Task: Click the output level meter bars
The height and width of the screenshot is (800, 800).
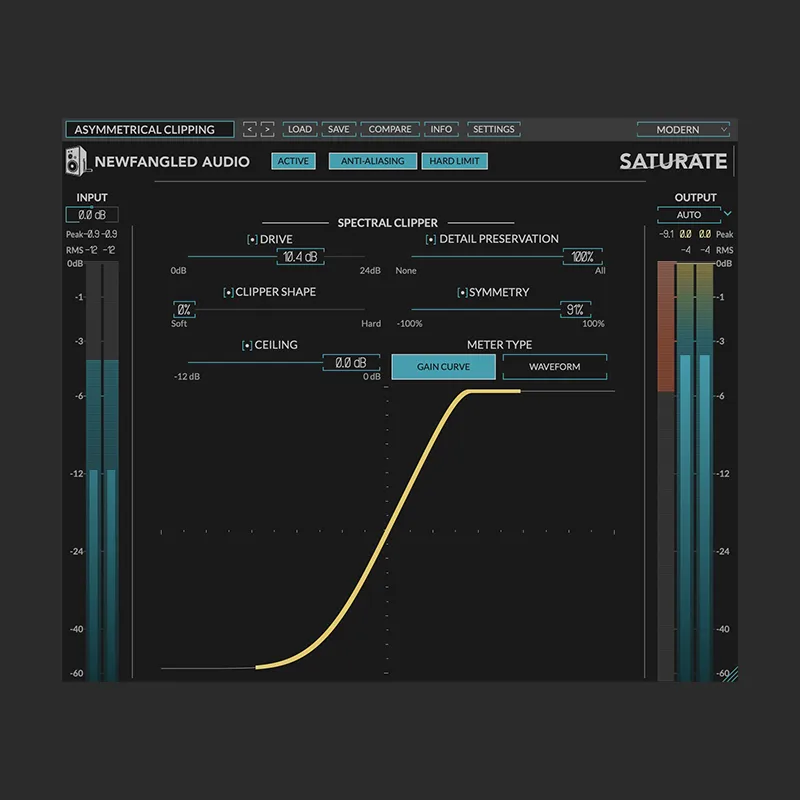Action: tap(695, 472)
